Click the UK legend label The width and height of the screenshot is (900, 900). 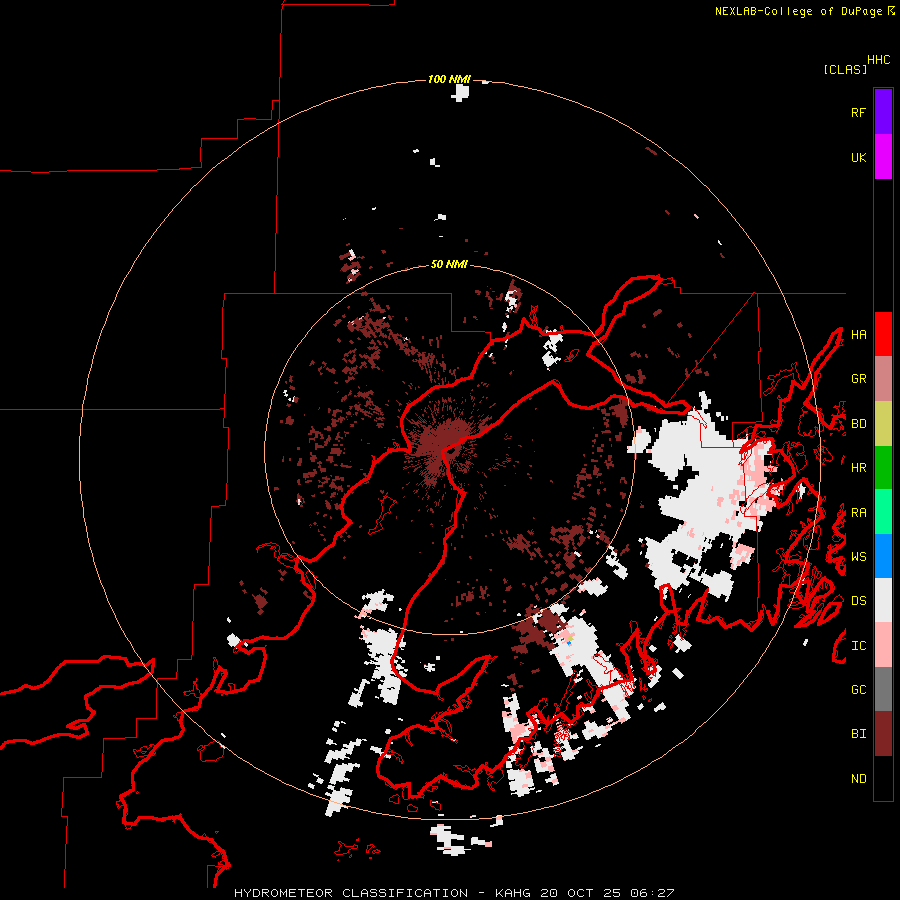click(x=858, y=157)
